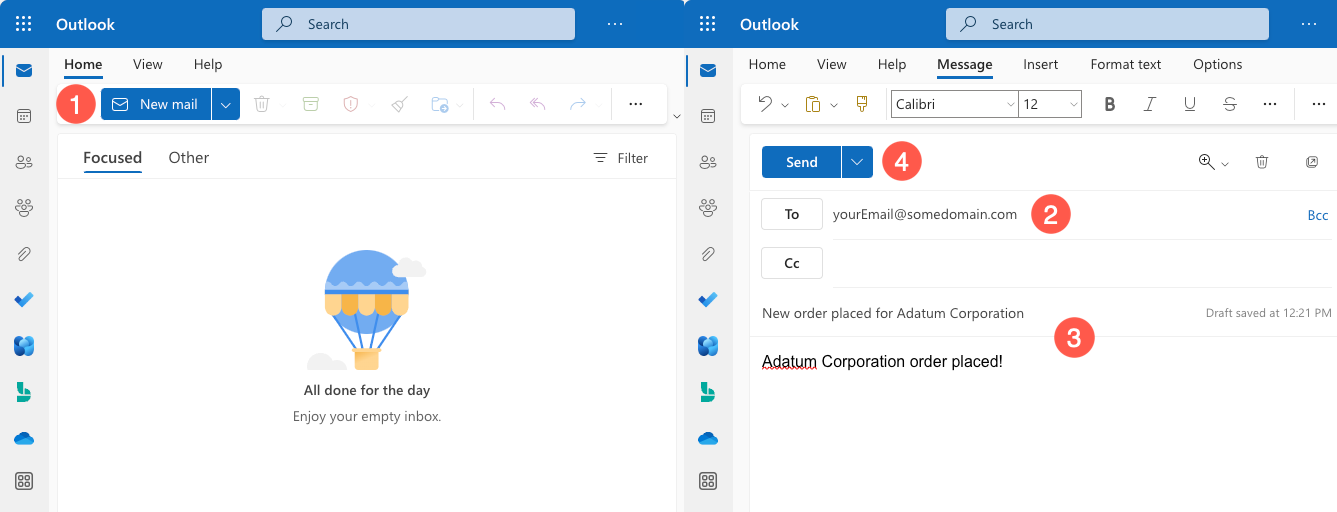Viewport: 1337px width, 512px height.
Task: Click the Undo arrow icon
Action: tap(765, 104)
